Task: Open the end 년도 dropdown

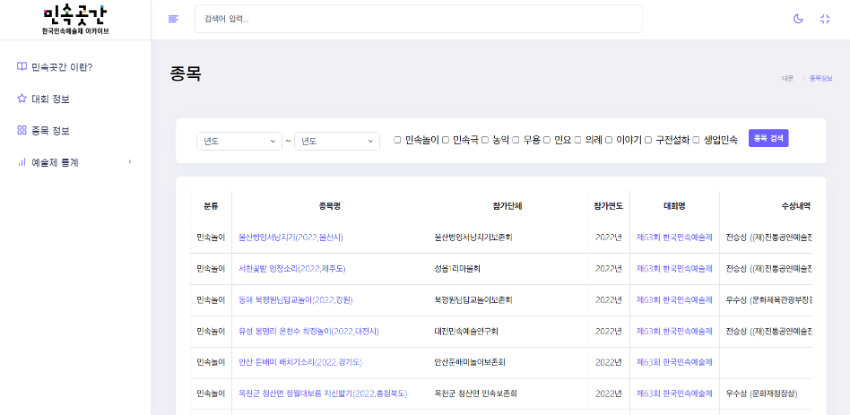Action: [337, 142]
